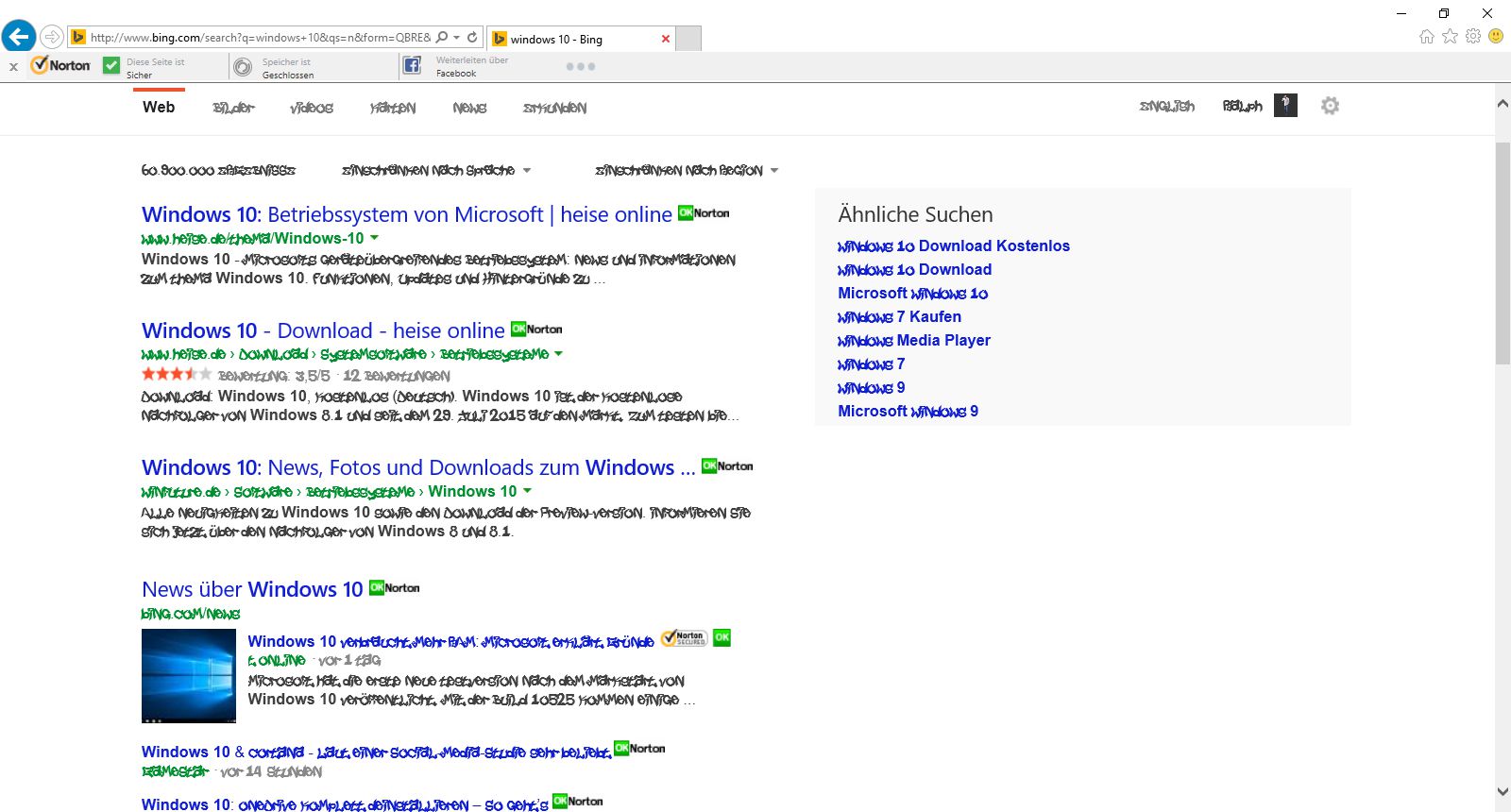Screen dimensions: 1511x812
Task: Open 'Windows 10: News, Fotos und Downloads' result
Action: 418,467
